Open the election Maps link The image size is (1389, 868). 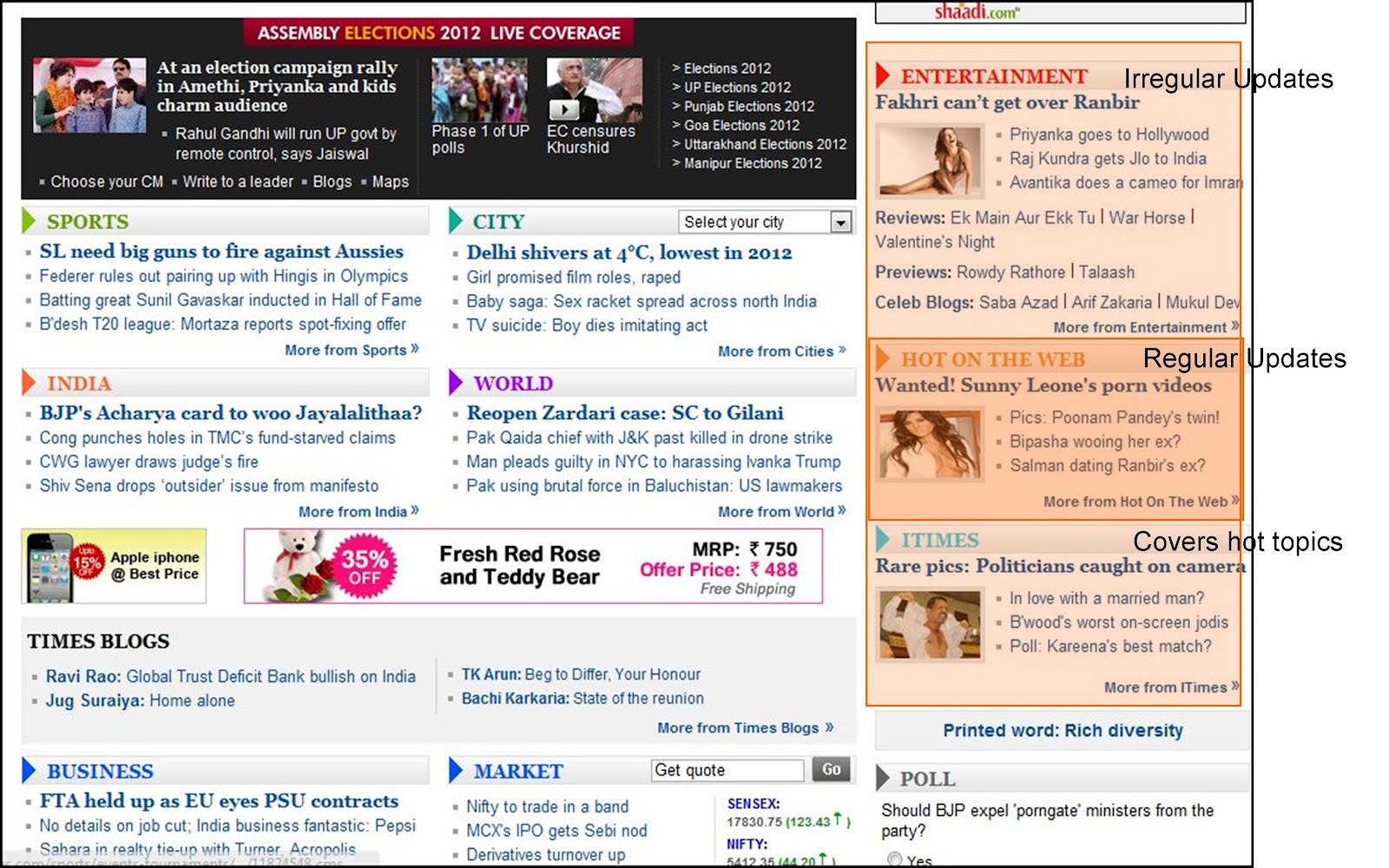[x=390, y=181]
